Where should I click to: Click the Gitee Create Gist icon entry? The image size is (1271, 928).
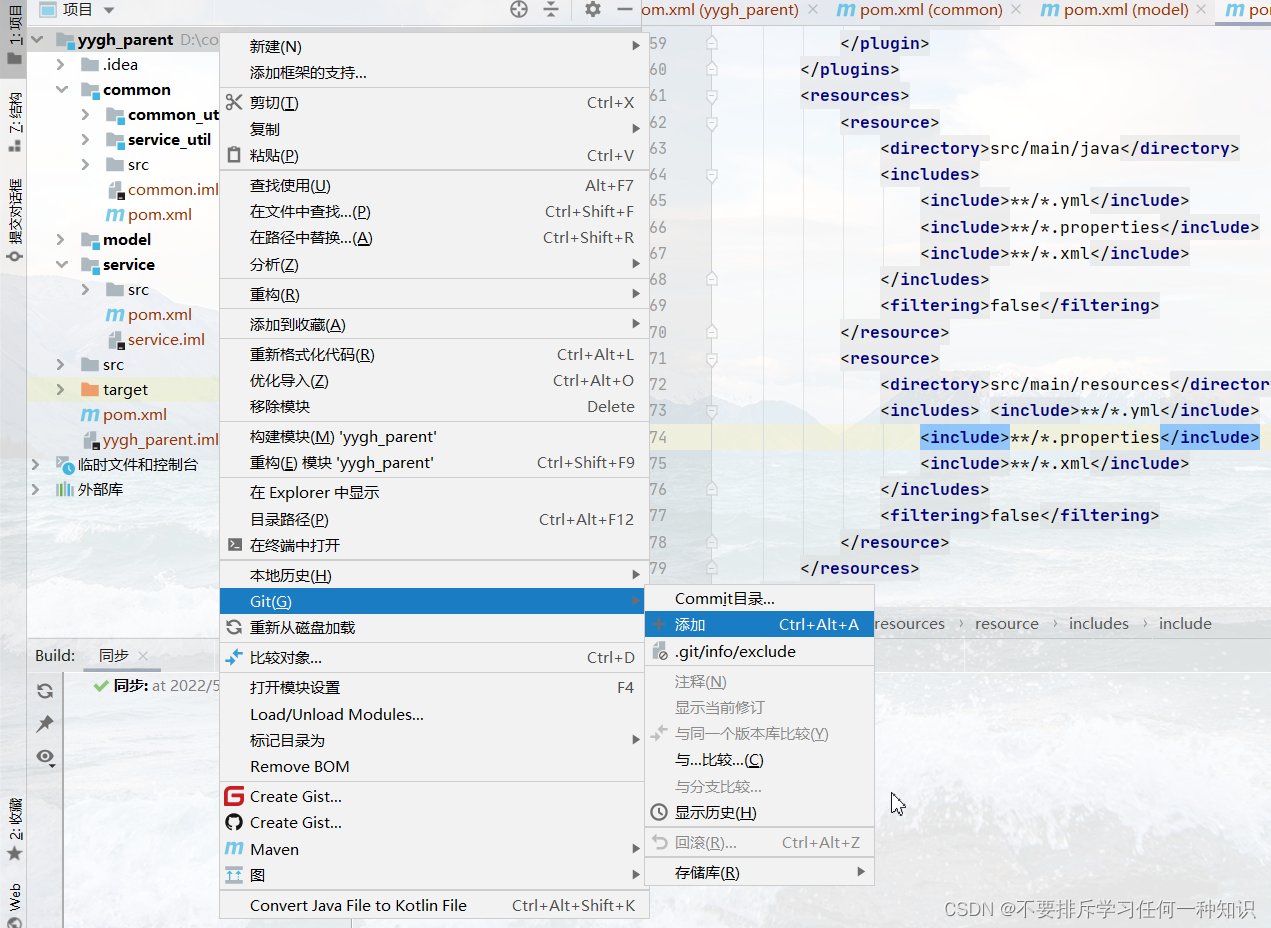click(x=434, y=797)
